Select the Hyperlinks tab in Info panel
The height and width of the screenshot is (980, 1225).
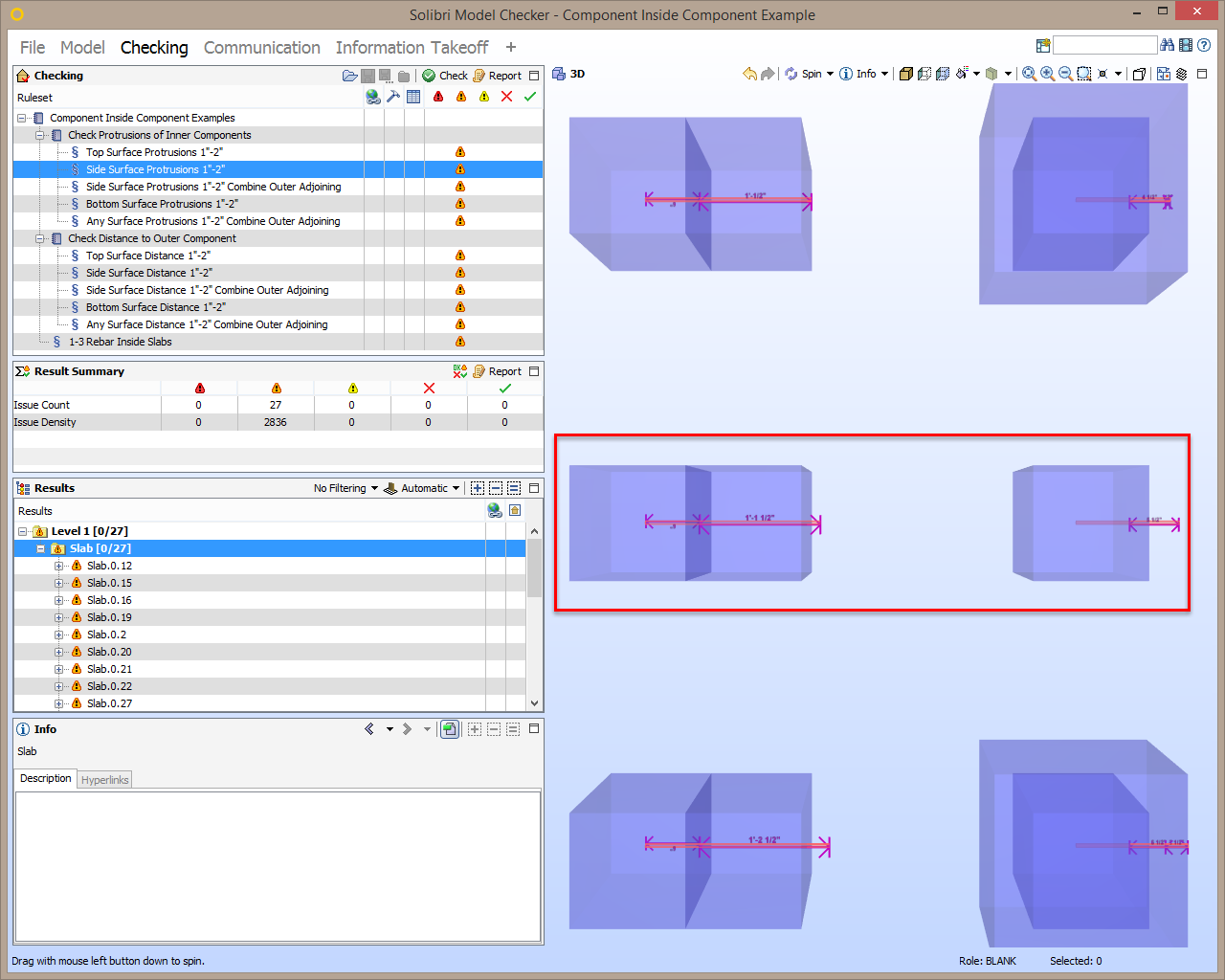pyautogui.click(x=105, y=780)
